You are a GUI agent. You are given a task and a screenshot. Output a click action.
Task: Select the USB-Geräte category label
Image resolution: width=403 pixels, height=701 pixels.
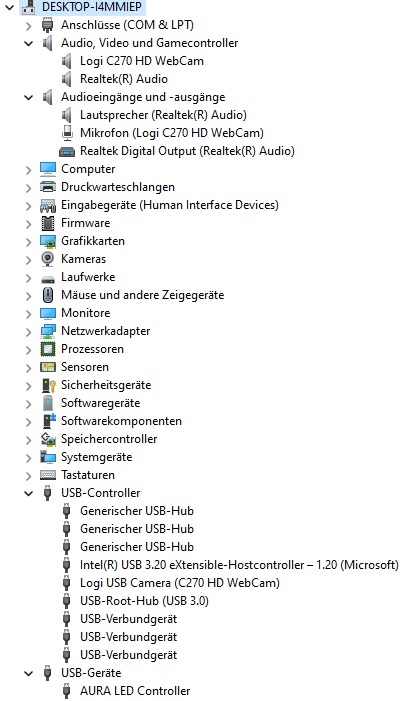[91, 673]
